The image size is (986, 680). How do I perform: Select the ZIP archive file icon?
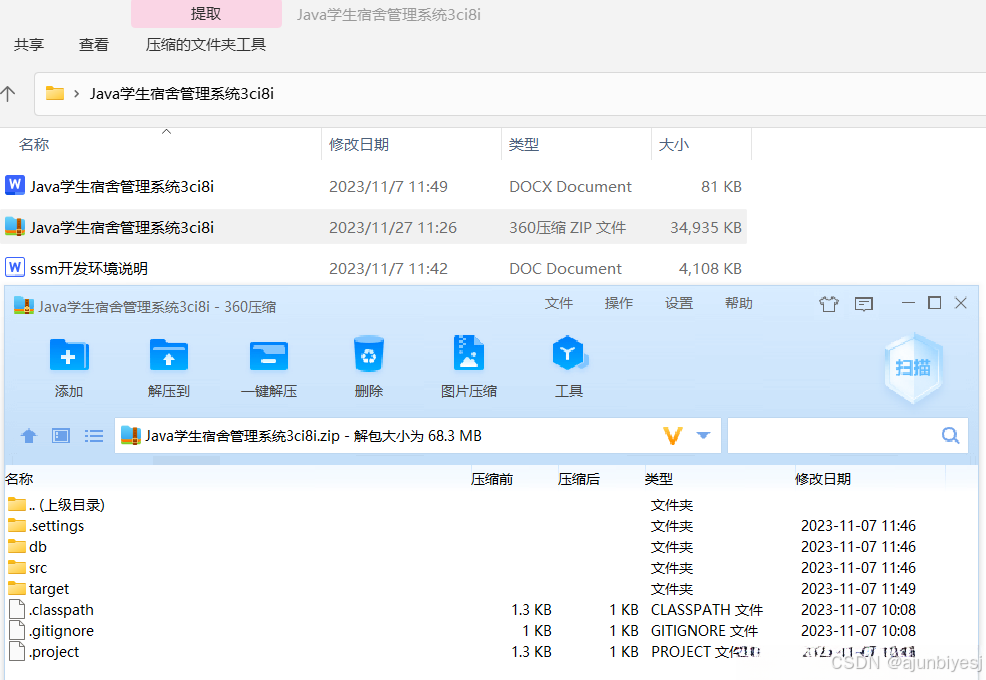pyautogui.click(x=14, y=226)
